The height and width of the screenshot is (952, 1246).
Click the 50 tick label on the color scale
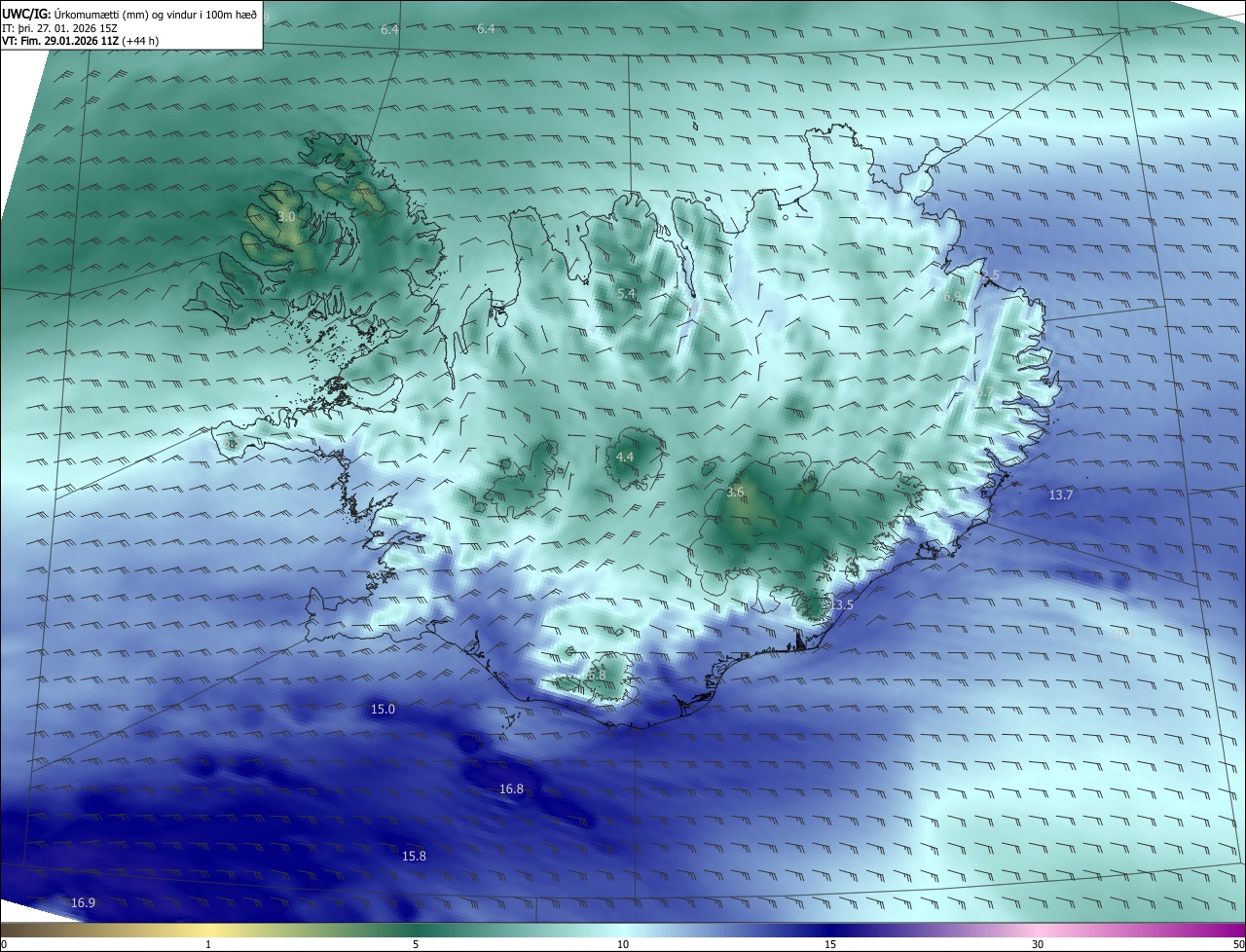click(x=1239, y=944)
